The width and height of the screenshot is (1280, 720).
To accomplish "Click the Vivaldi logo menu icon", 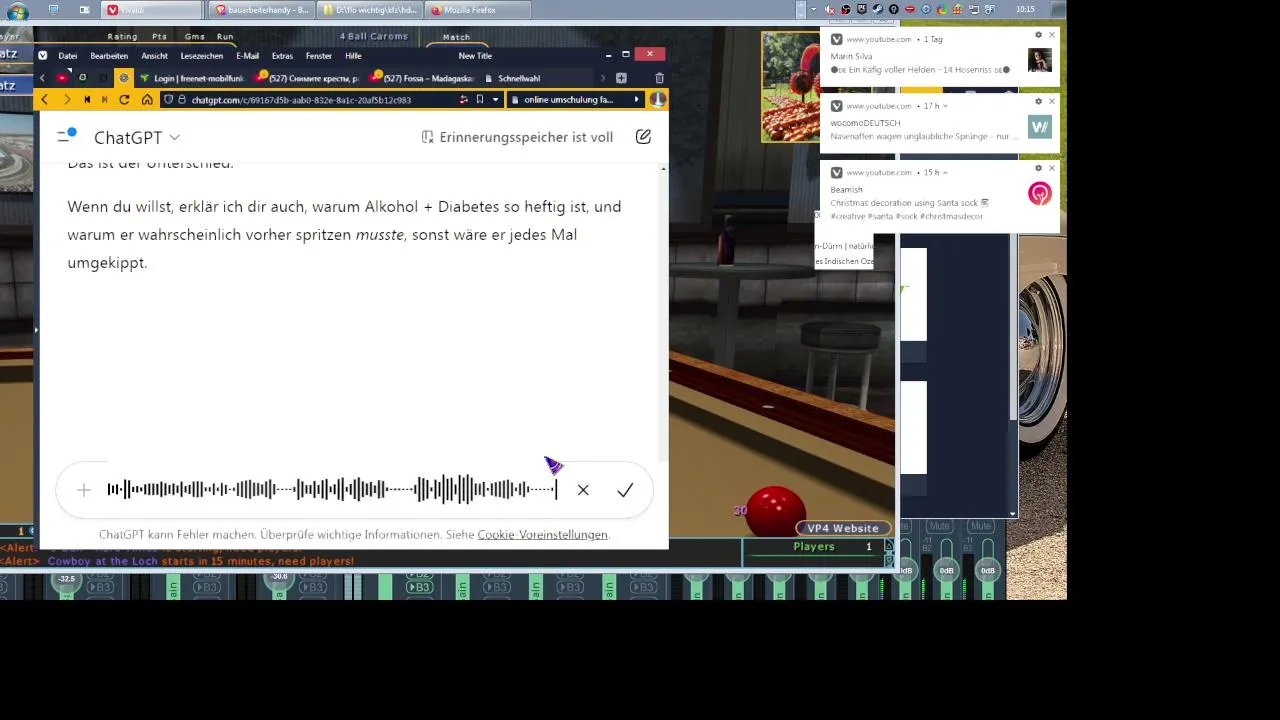I will [x=42, y=56].
